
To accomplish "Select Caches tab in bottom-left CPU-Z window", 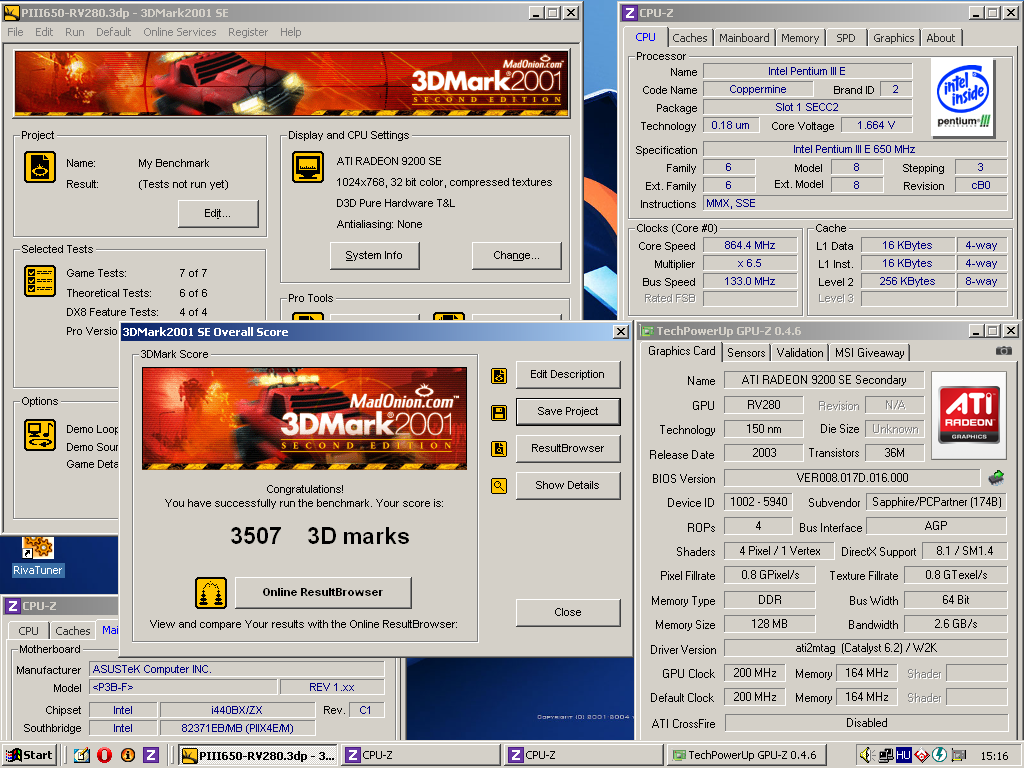I will tap(72, 631).
